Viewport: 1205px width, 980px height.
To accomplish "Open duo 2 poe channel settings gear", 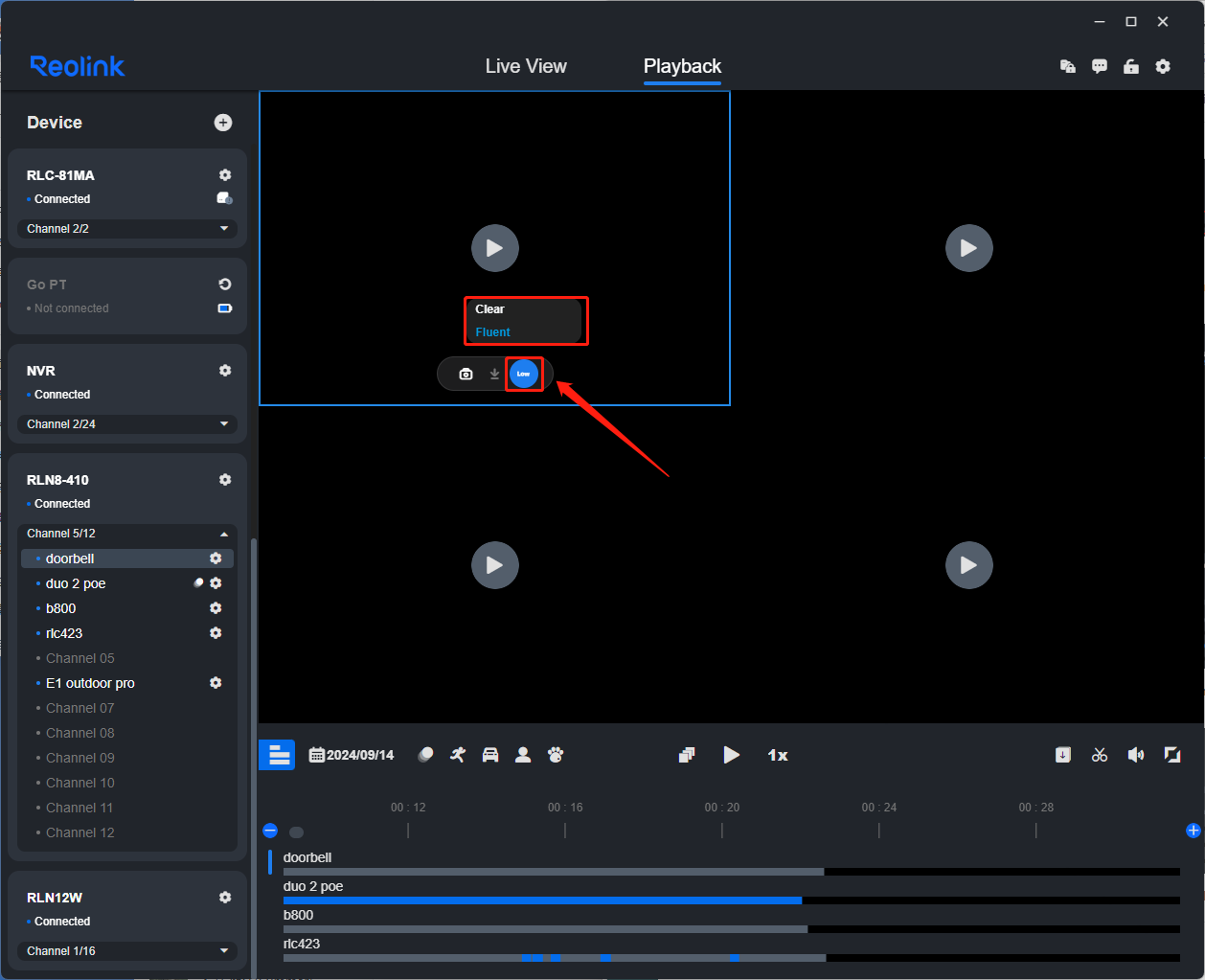I will point(216,583).
